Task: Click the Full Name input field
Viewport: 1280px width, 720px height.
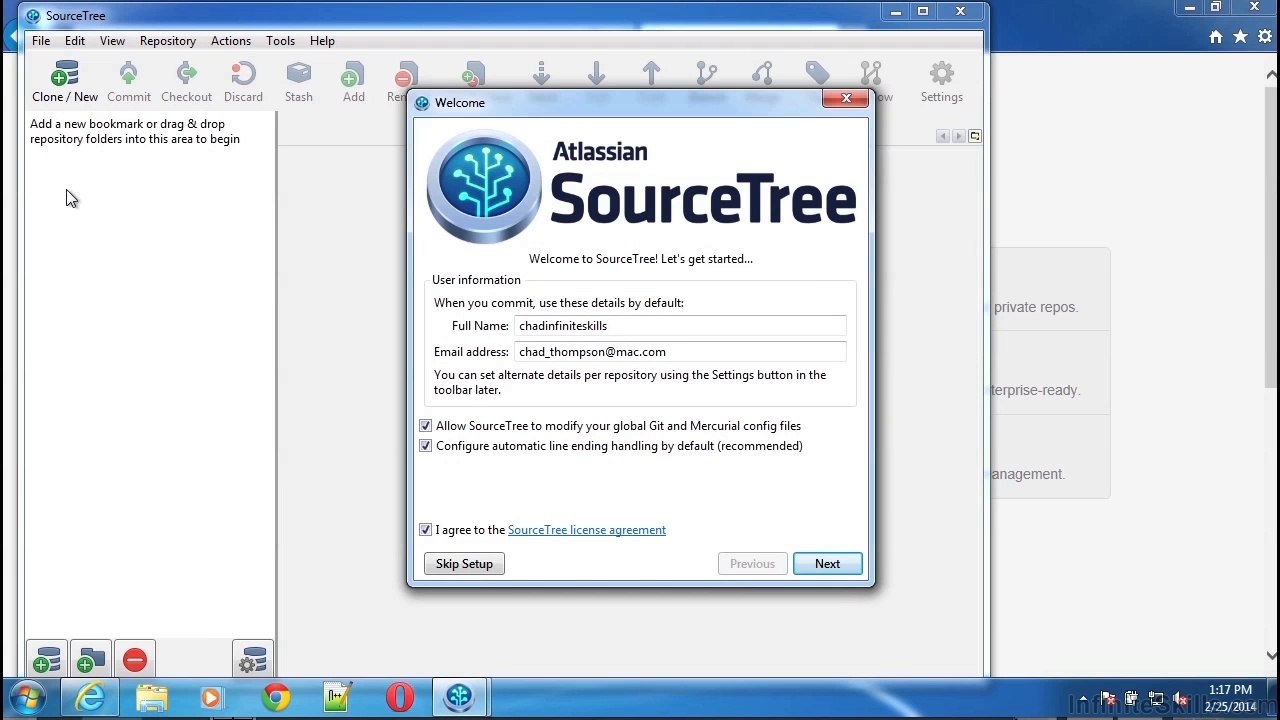Action: click(x=680, y=326)
